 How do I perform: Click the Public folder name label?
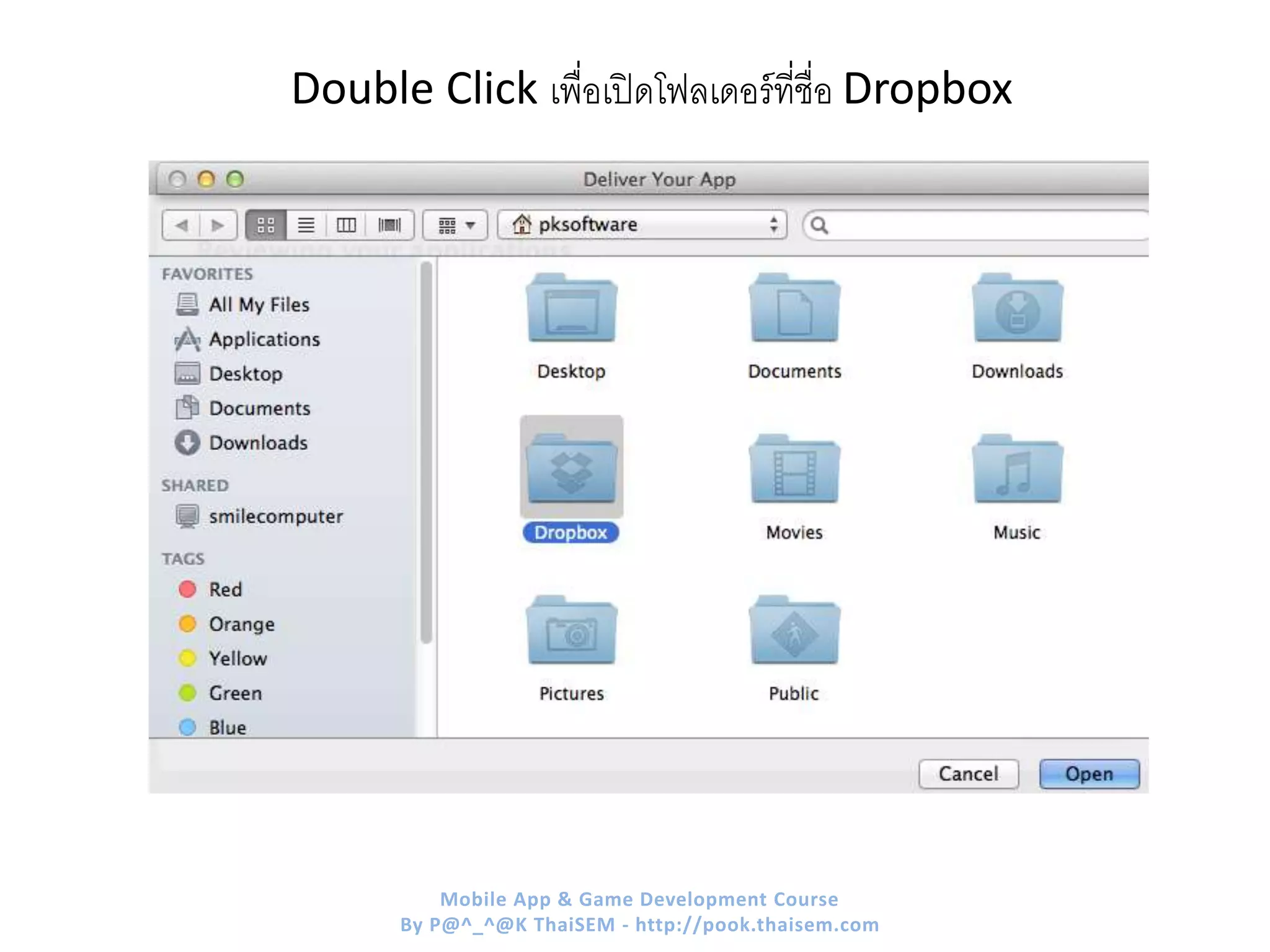(x=794, y=694)
